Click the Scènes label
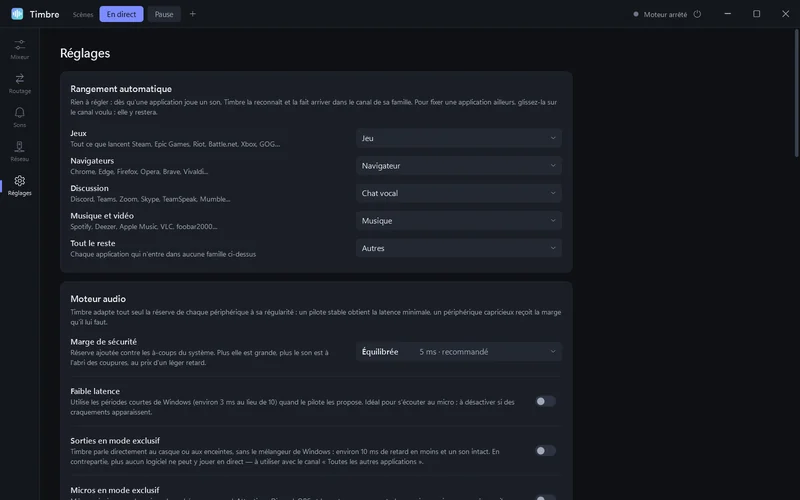The height and width of the screenshot is (500, 800). point(83,14)
